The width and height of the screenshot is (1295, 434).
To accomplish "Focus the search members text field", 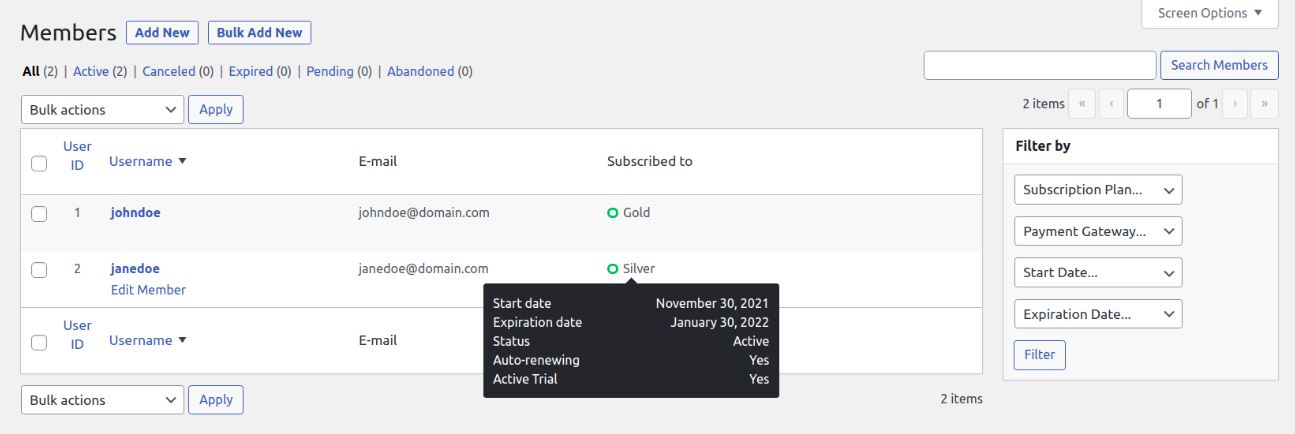I will click(x=1040, y=65).
